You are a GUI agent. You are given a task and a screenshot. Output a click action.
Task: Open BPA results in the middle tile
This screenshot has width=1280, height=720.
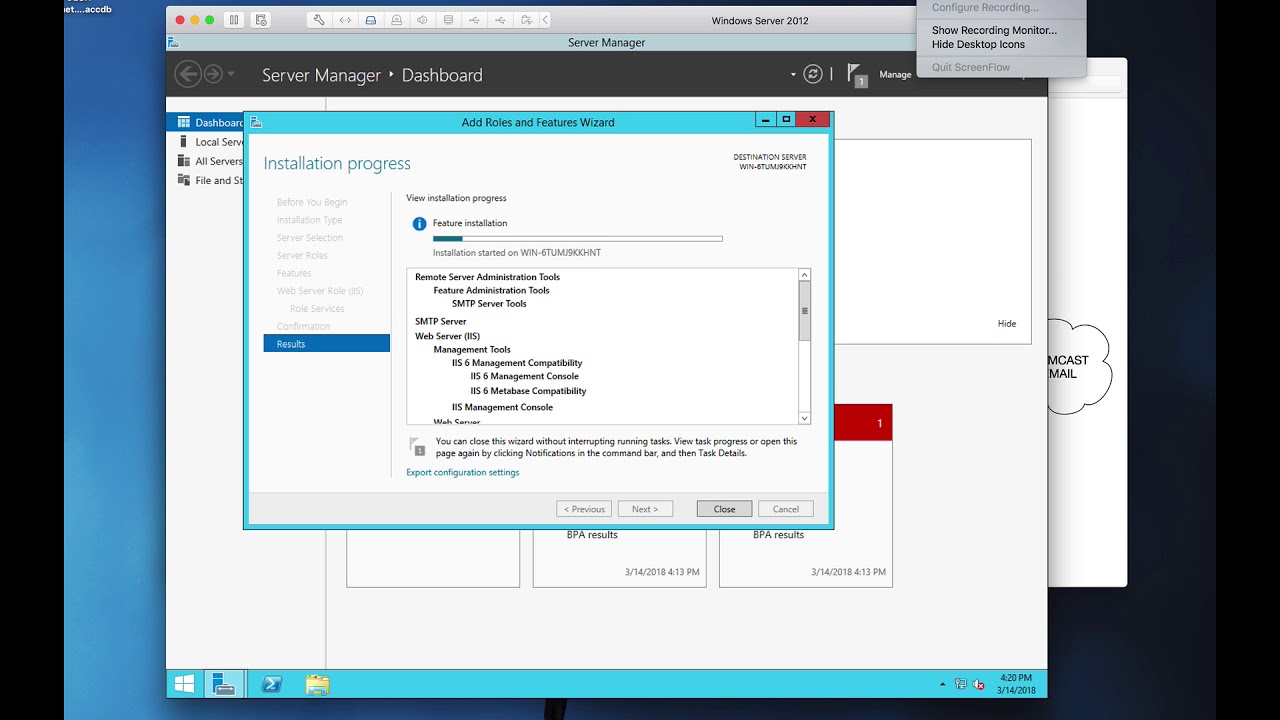pyautogui.click(x=592, y=535)
